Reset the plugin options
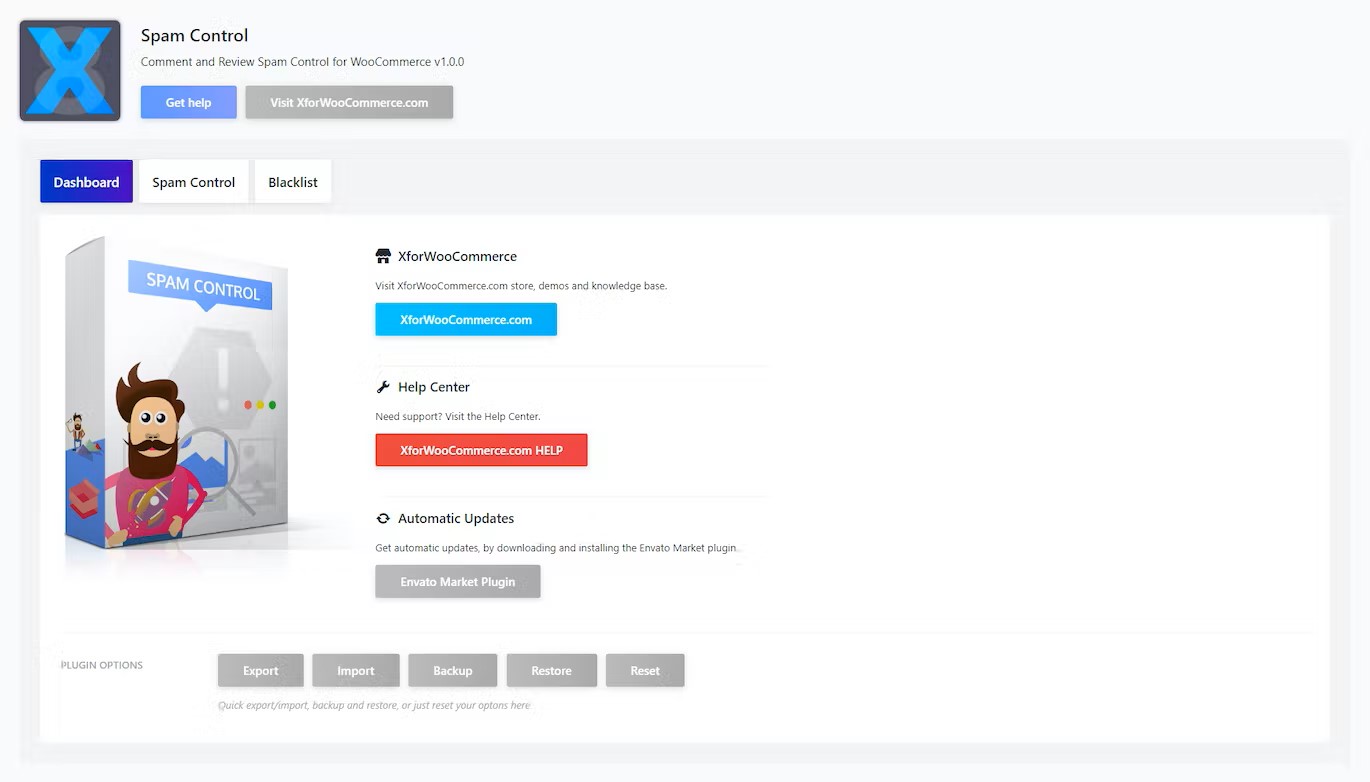Viewport: 1370px width, 782px height. 645,670
